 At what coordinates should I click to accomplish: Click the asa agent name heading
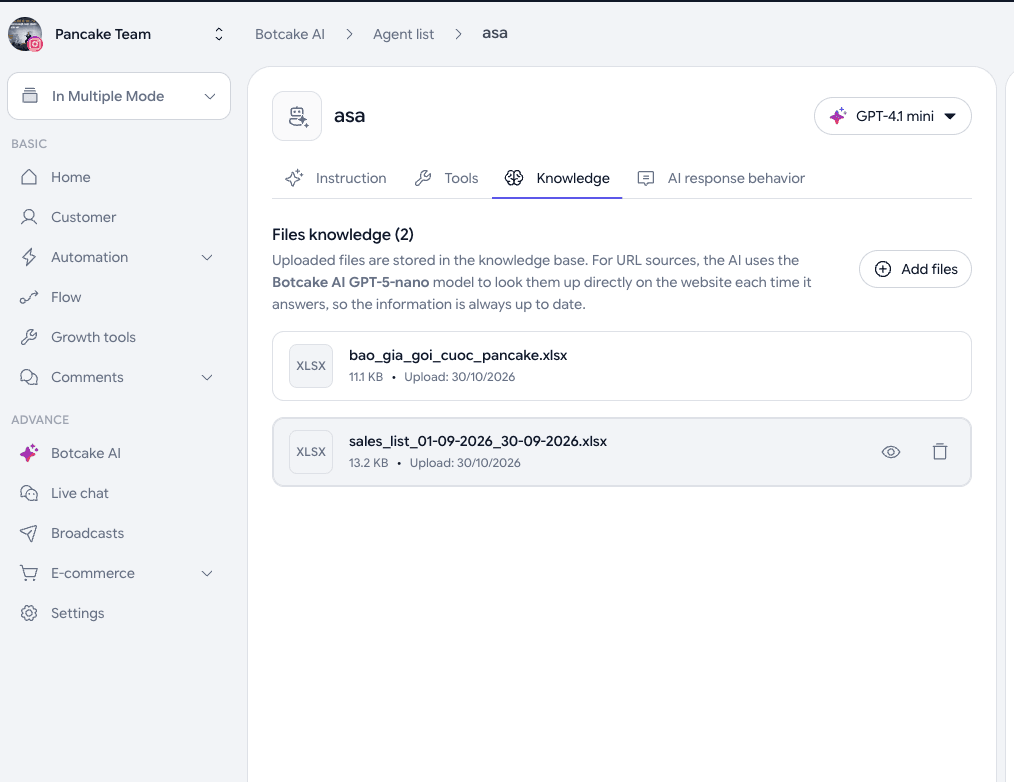pos(349,116)
